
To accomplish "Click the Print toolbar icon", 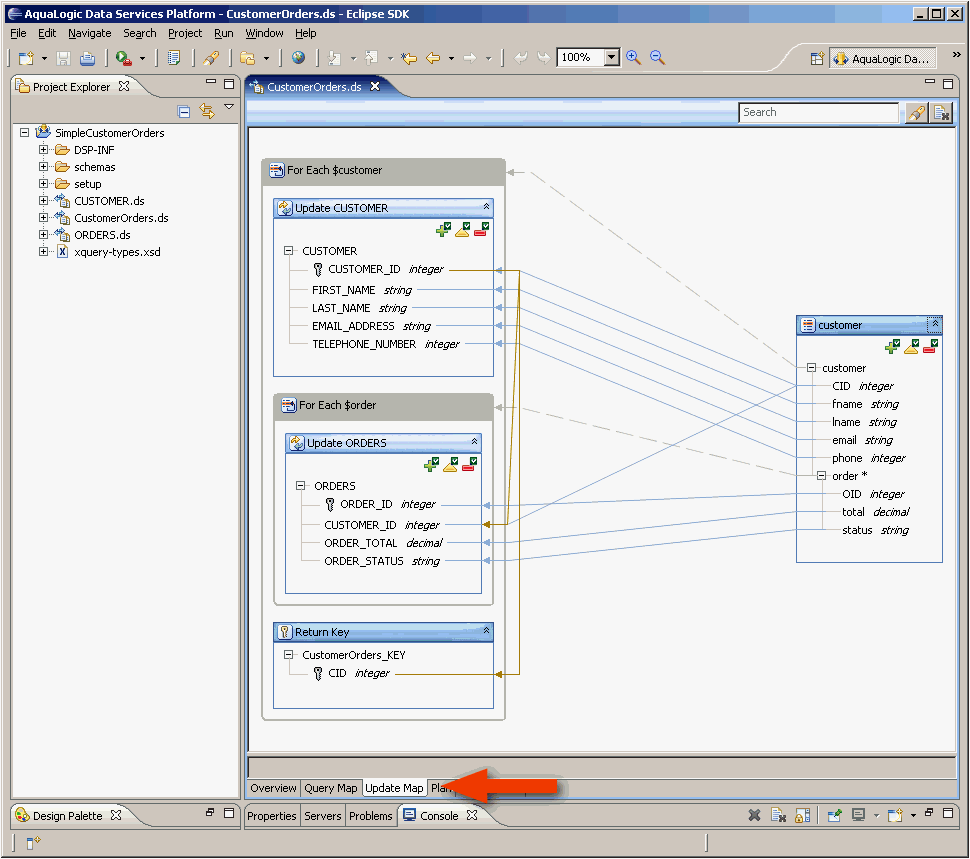I will (87, 58).
